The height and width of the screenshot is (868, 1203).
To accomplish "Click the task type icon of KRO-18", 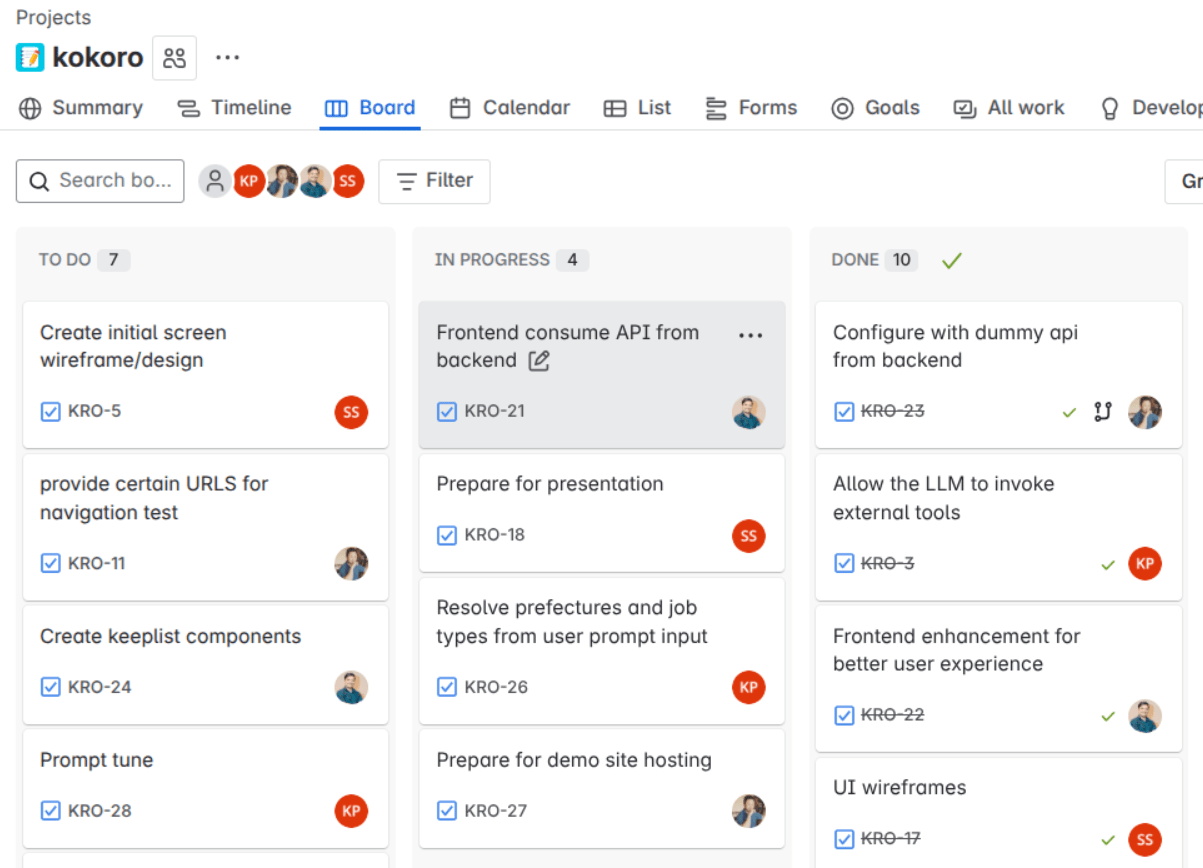I will [x=447, y=535].
